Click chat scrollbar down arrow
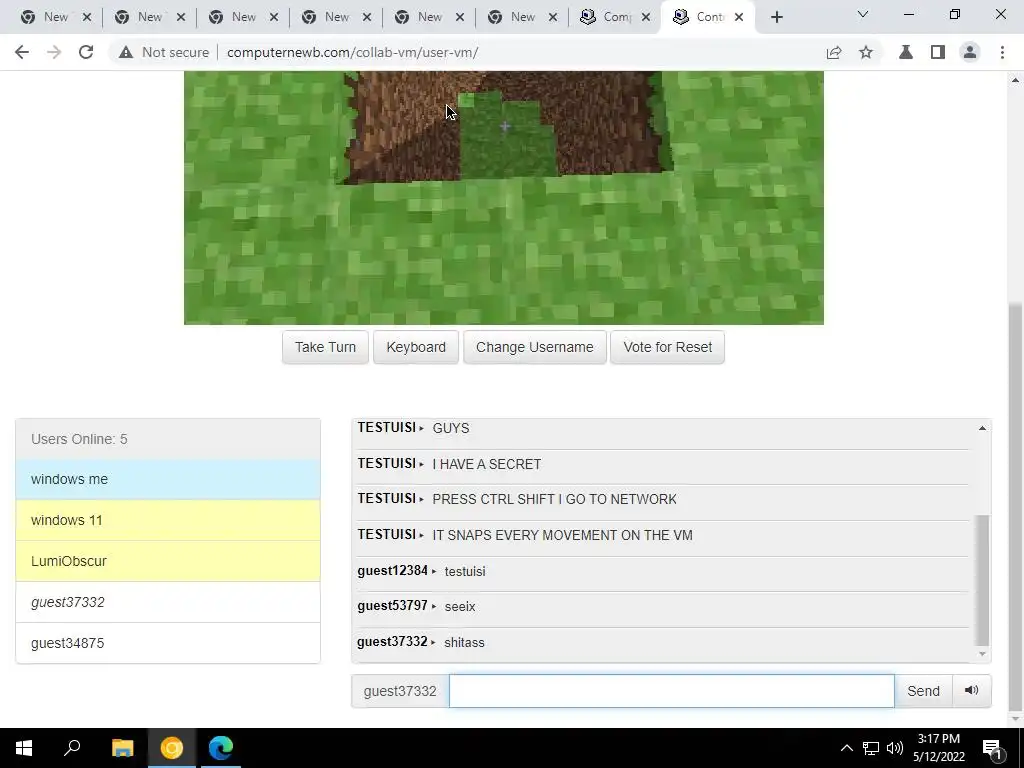 pyautogui.click(x=982, y=654)
